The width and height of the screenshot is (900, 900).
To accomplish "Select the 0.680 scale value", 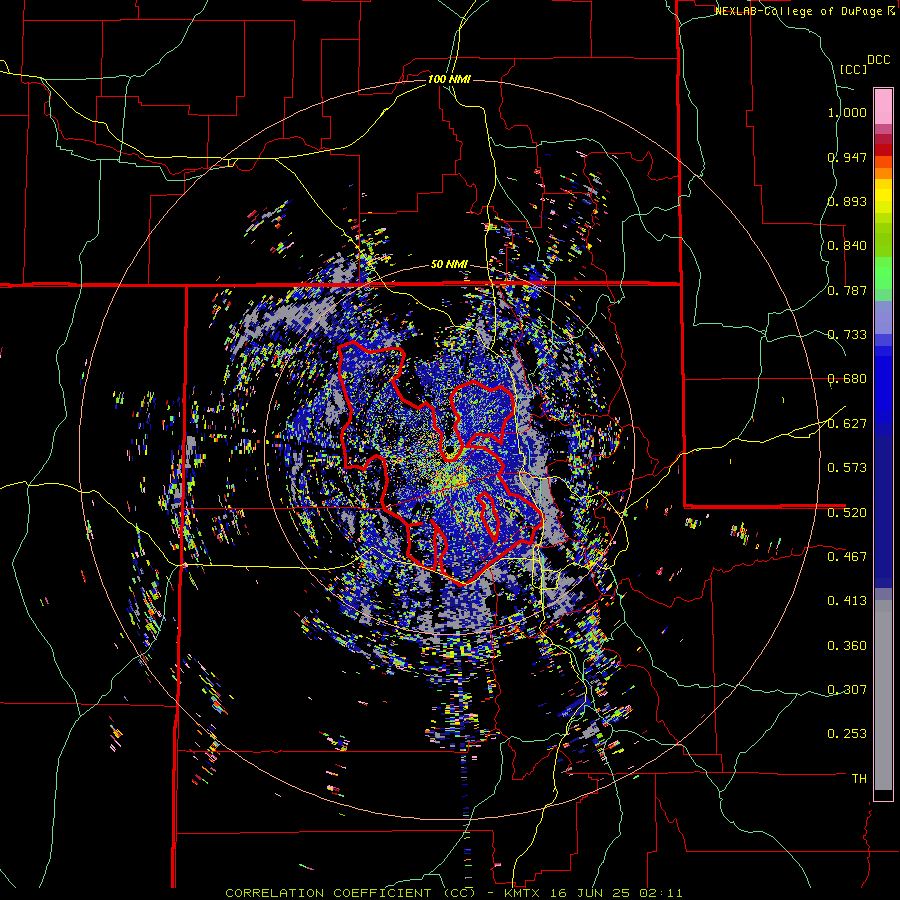I will 847,379.
